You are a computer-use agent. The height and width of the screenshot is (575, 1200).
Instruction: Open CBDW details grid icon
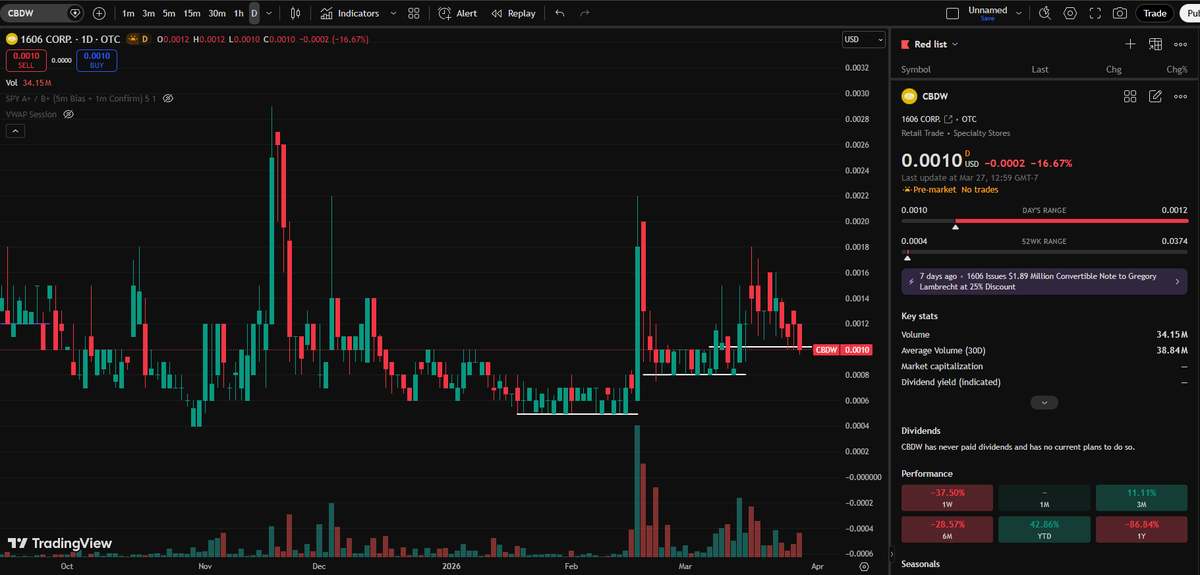click(x=1130, y=96)
